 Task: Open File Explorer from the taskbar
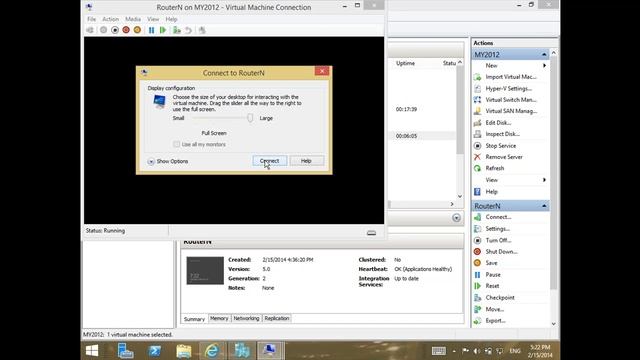(184, 351)
